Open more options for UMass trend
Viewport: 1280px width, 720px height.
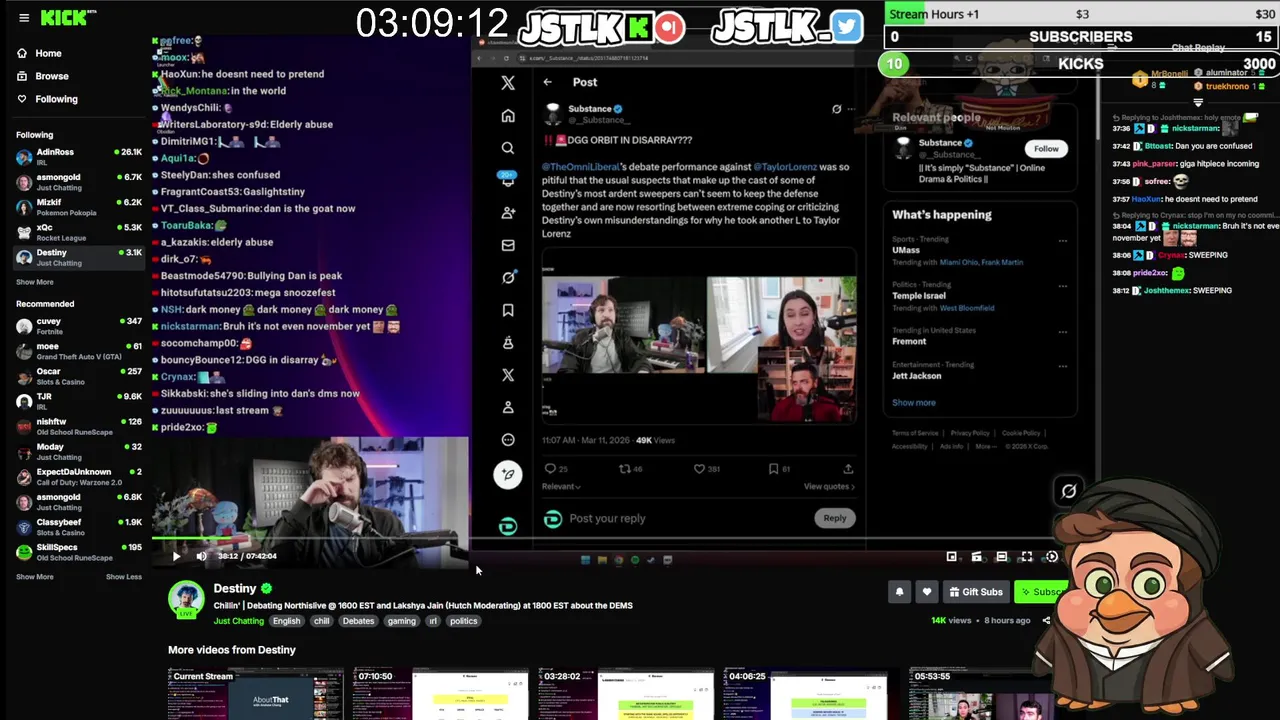(x=1062, y=241)
